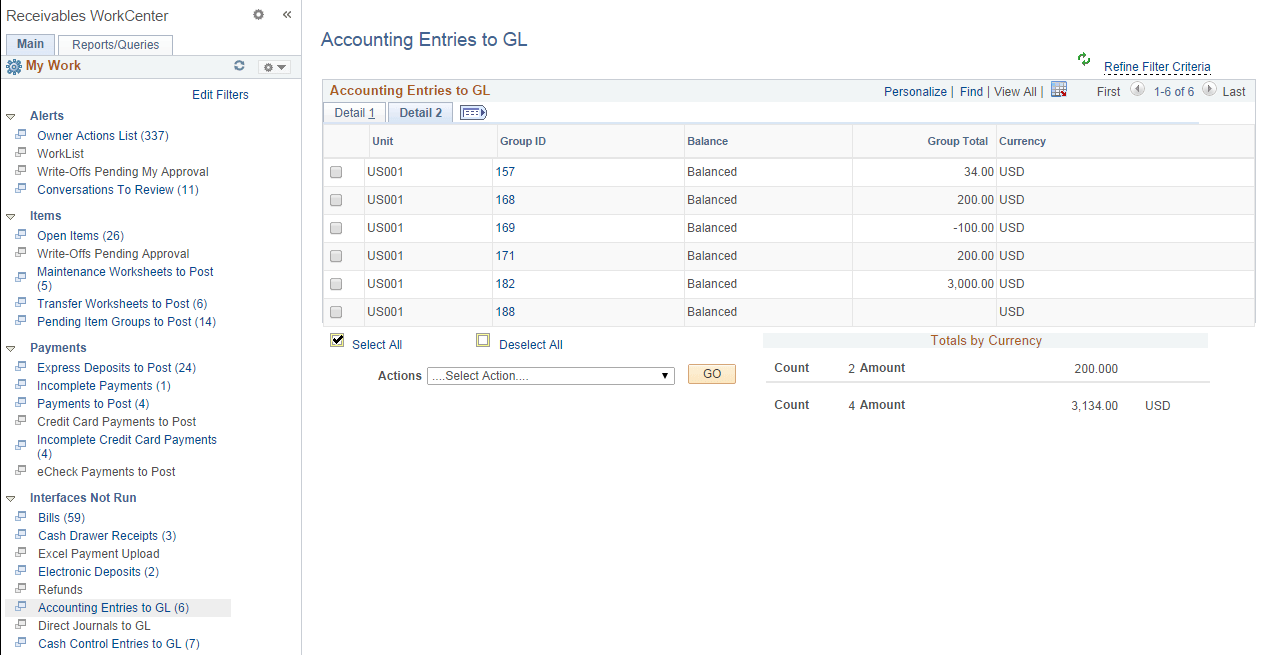Select the checkbox for Group ID 157
1261x655 pixels.
[x=336, y=171]
